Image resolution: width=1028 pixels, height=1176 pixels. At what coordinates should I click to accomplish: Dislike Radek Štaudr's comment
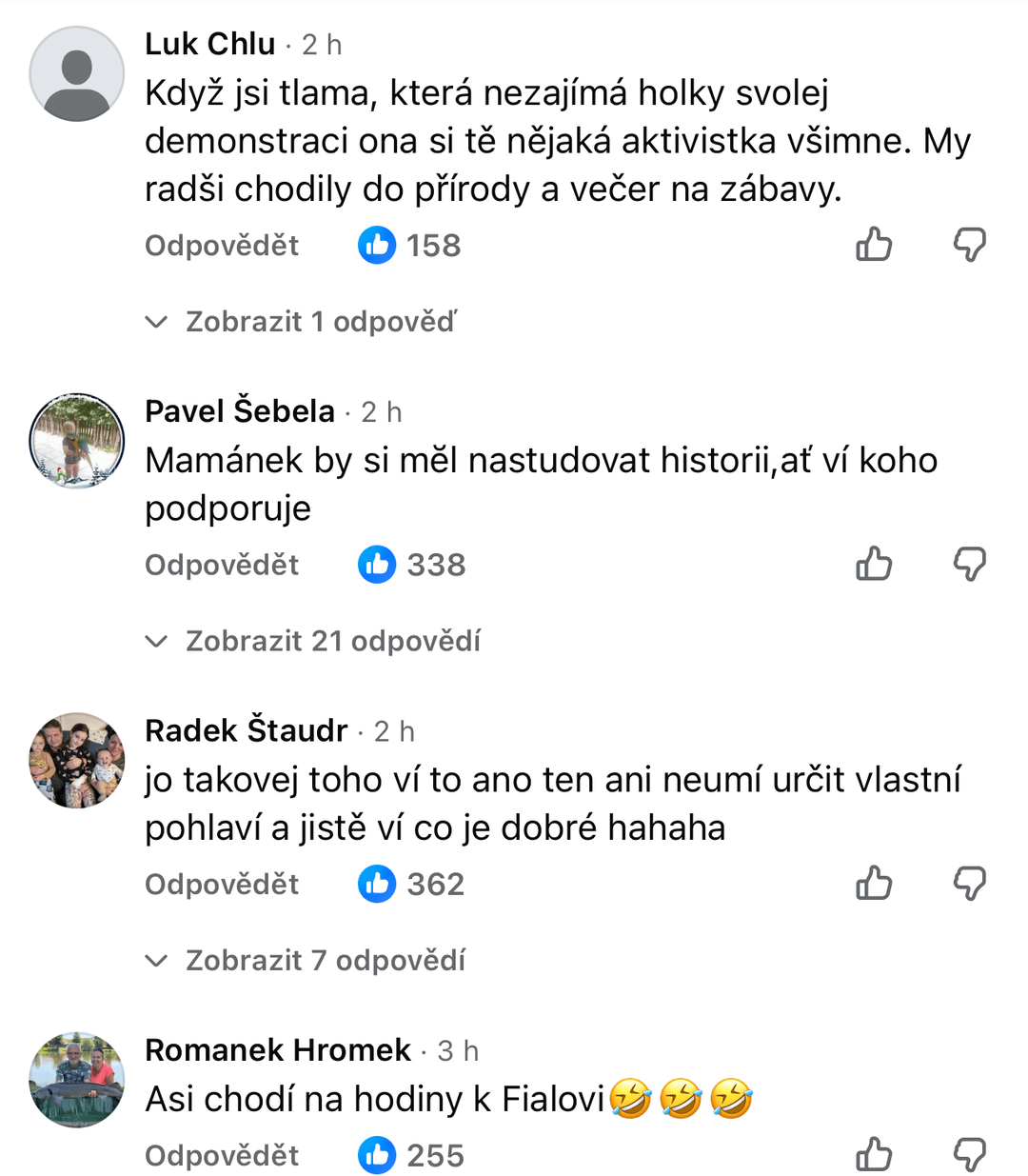(969, 884)
